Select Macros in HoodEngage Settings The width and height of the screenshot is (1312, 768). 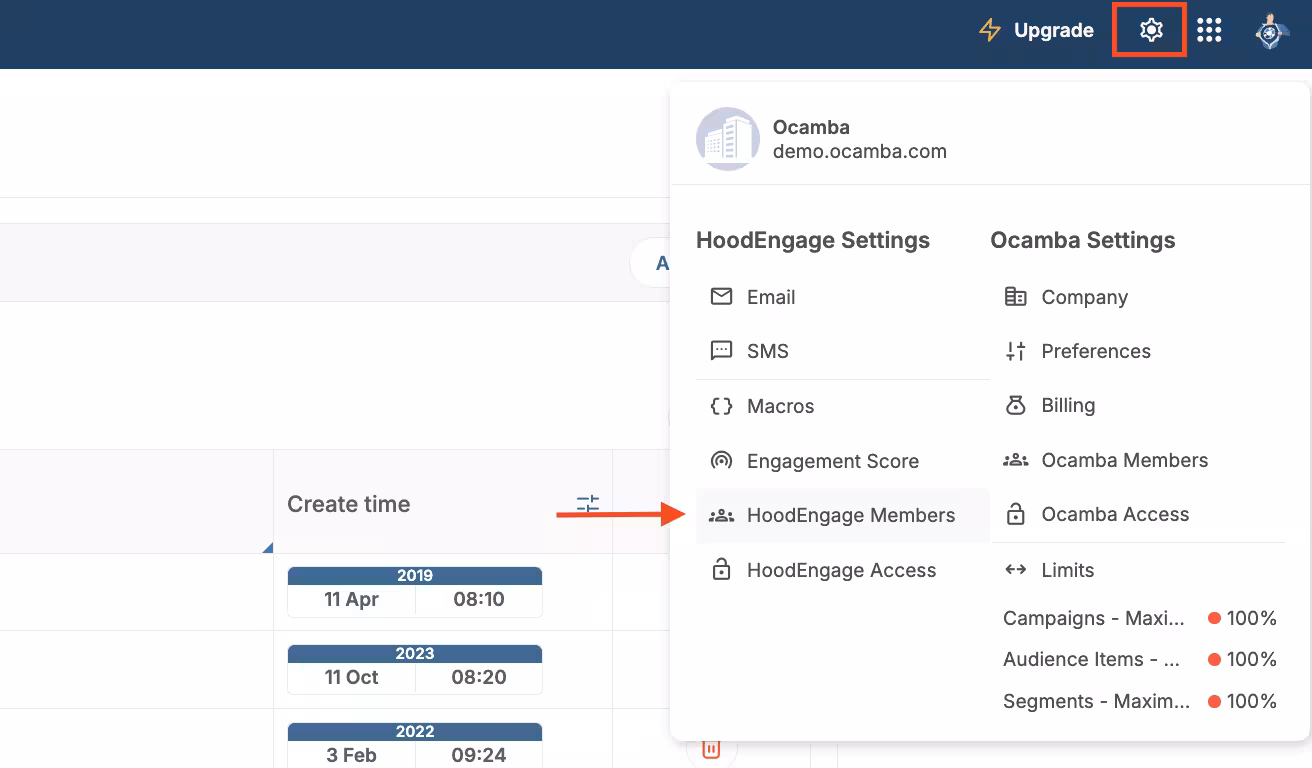pyautogui.click(x=780, y=406)
